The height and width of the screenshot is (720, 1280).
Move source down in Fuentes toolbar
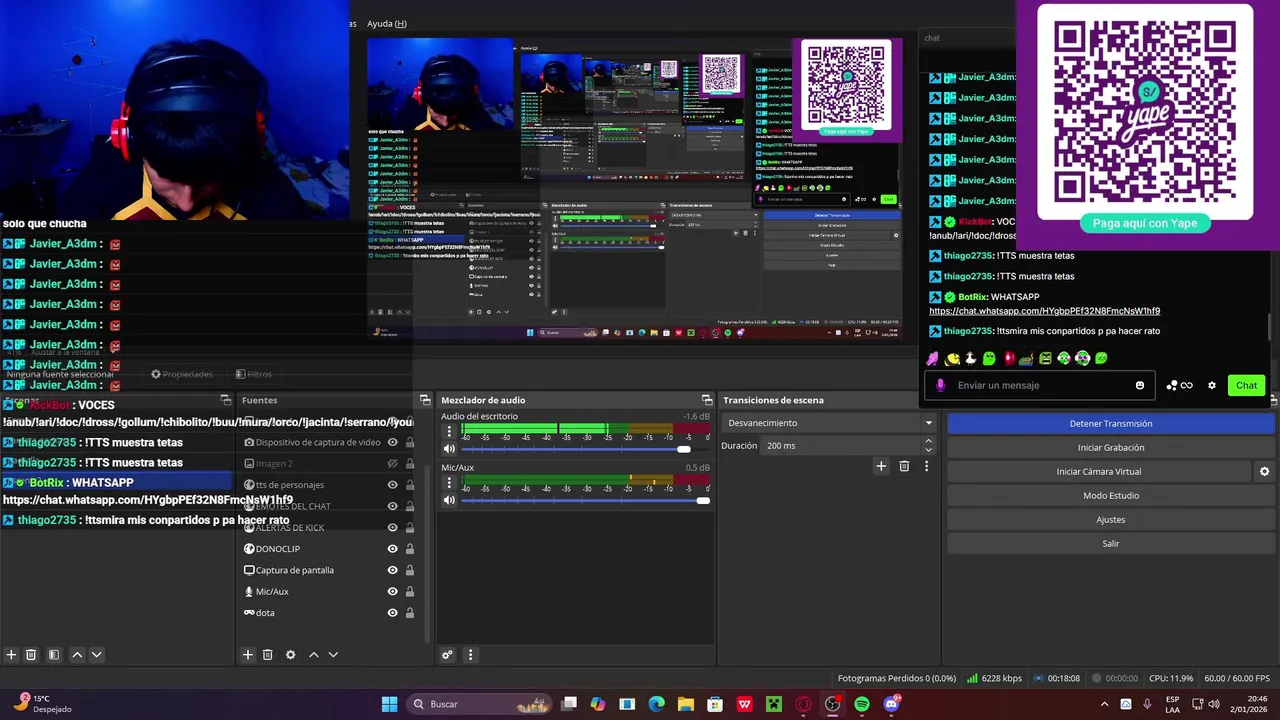click(x=333, y=655)
